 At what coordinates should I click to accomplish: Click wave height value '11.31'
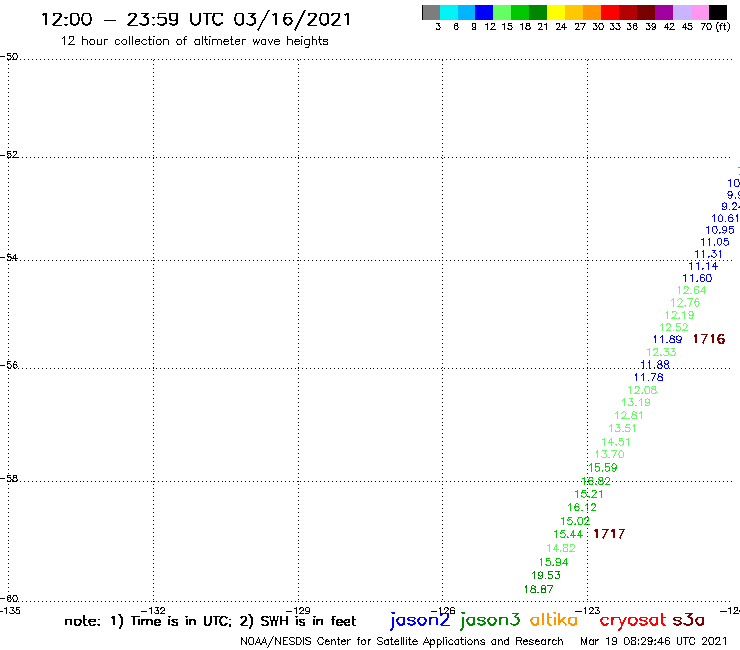(708, 254)
